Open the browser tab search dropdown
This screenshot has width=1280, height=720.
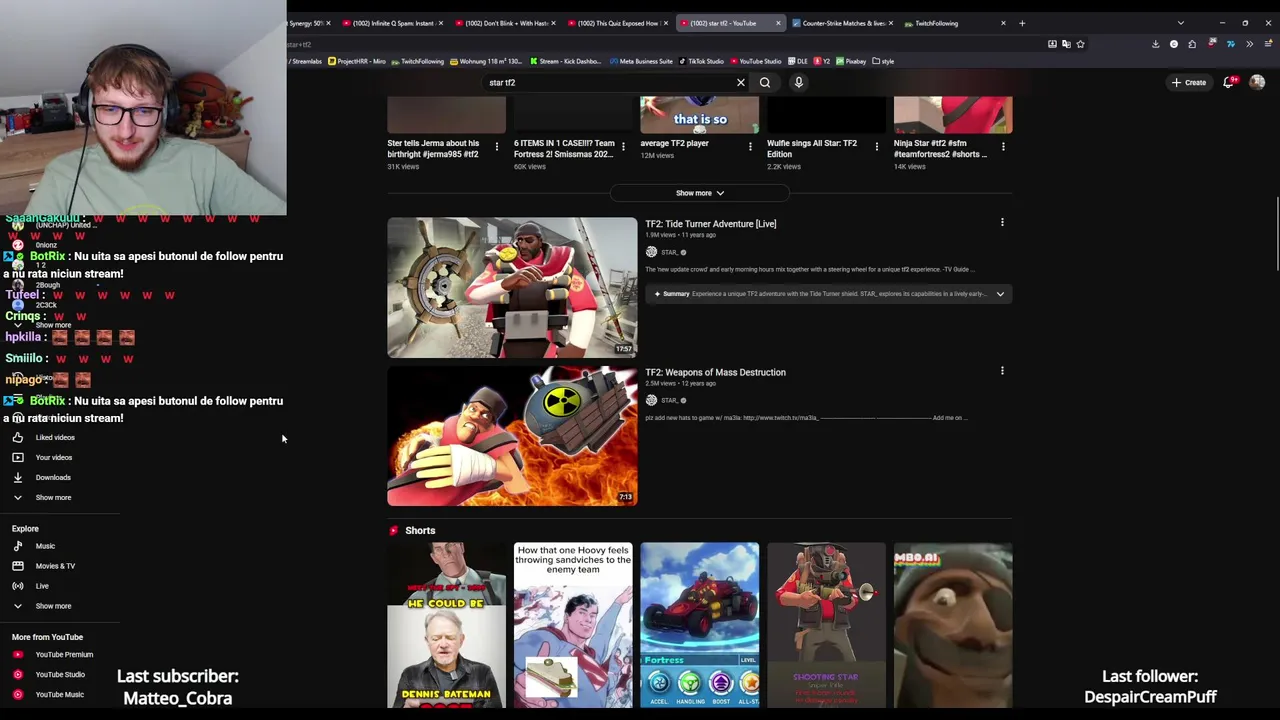click(1180, 23)
